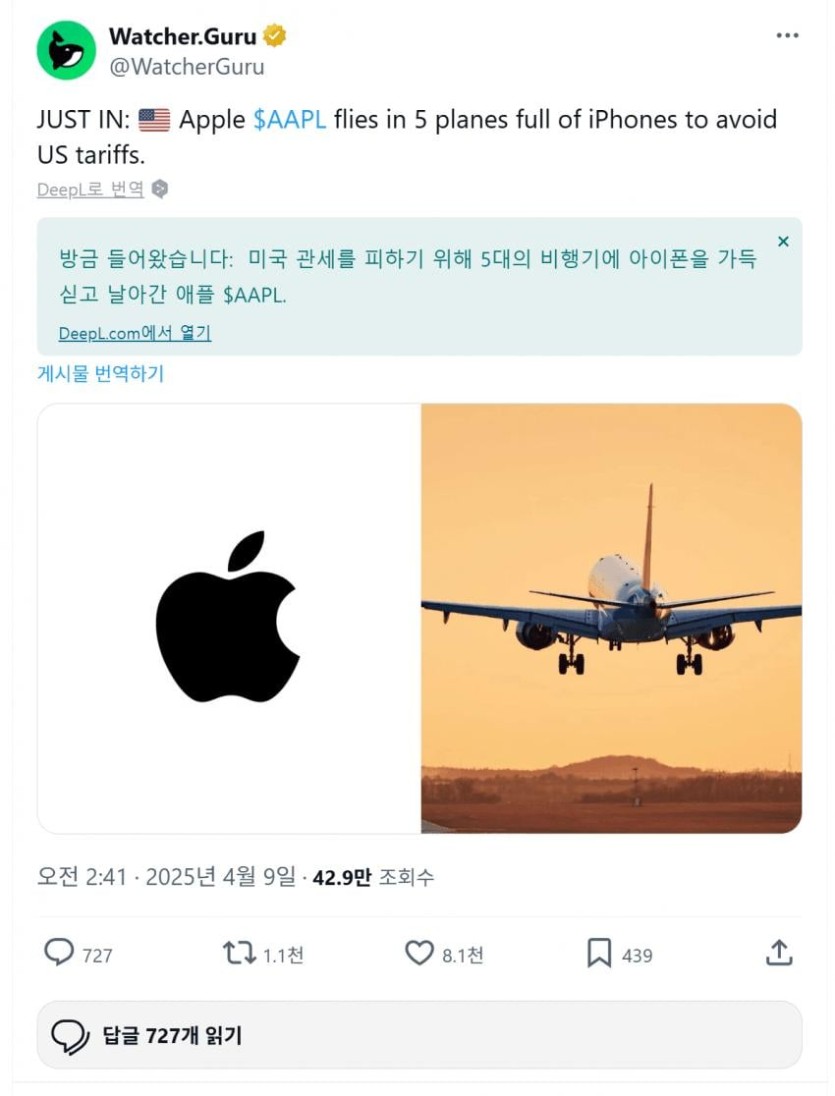Viewport: 835px width, 1096px height.
Task: Close the DeepL translation box
Action: coord(783,241)
